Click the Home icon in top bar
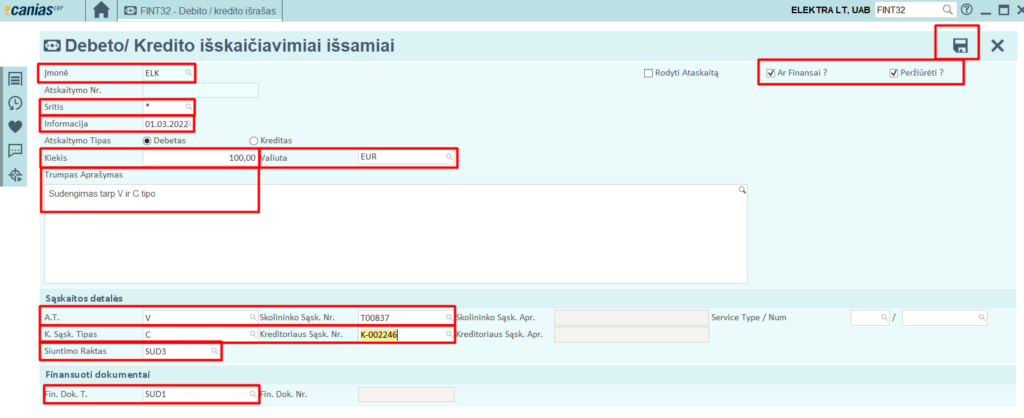This screenshot has height=418, width=1024. 100,10
